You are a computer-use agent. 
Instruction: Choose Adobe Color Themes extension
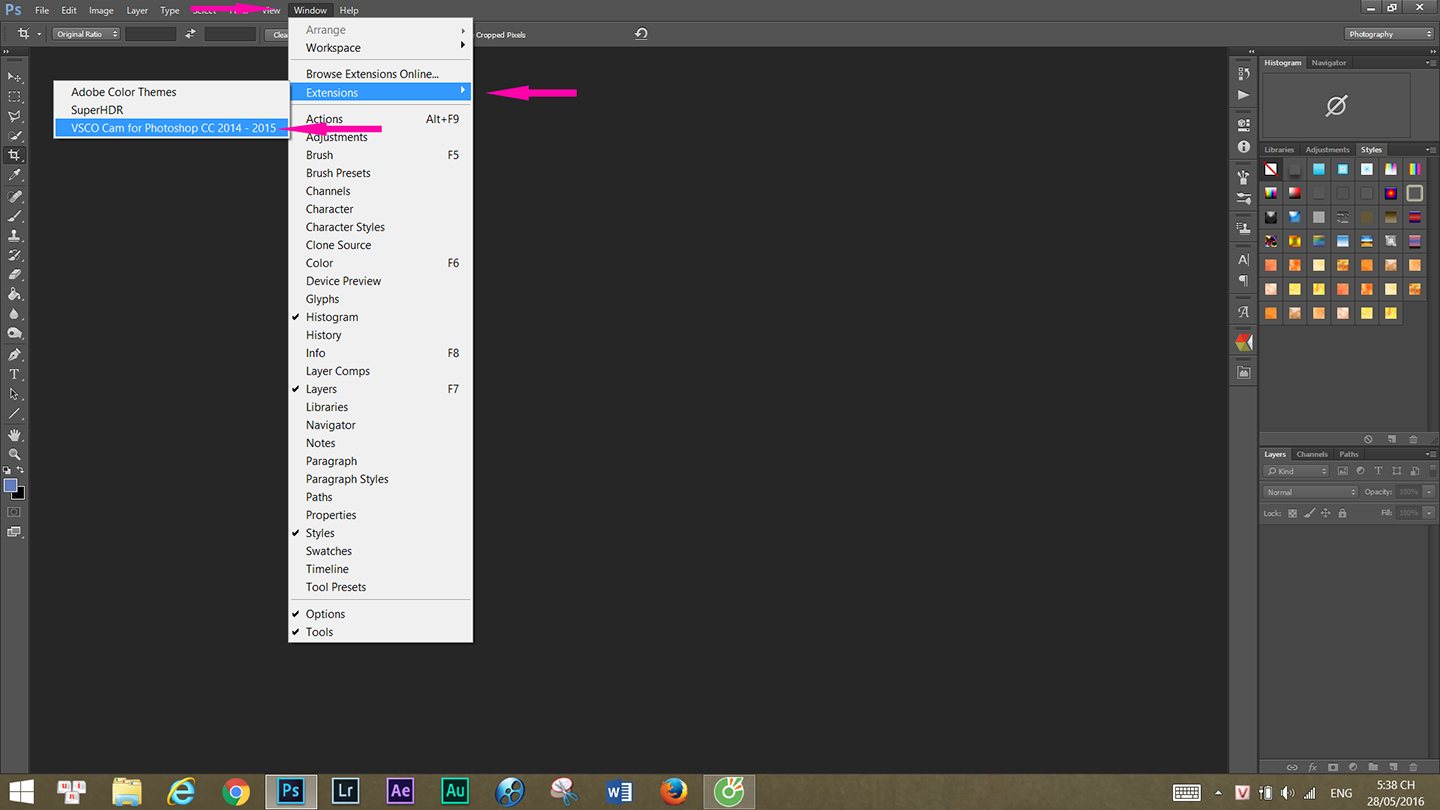pyautogui.click(x=172, y=92)
